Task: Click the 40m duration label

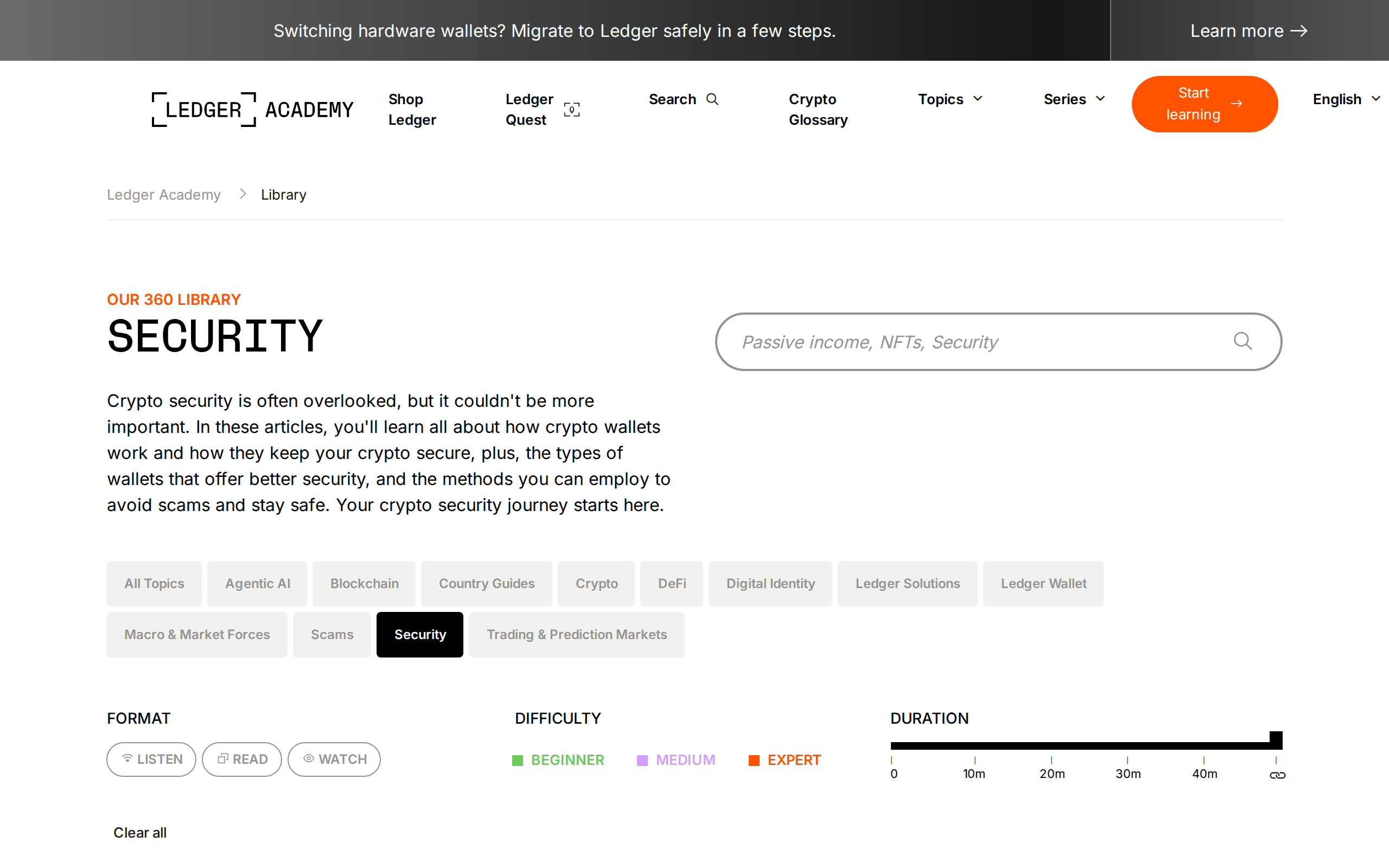Action: tap(1205, 774)
